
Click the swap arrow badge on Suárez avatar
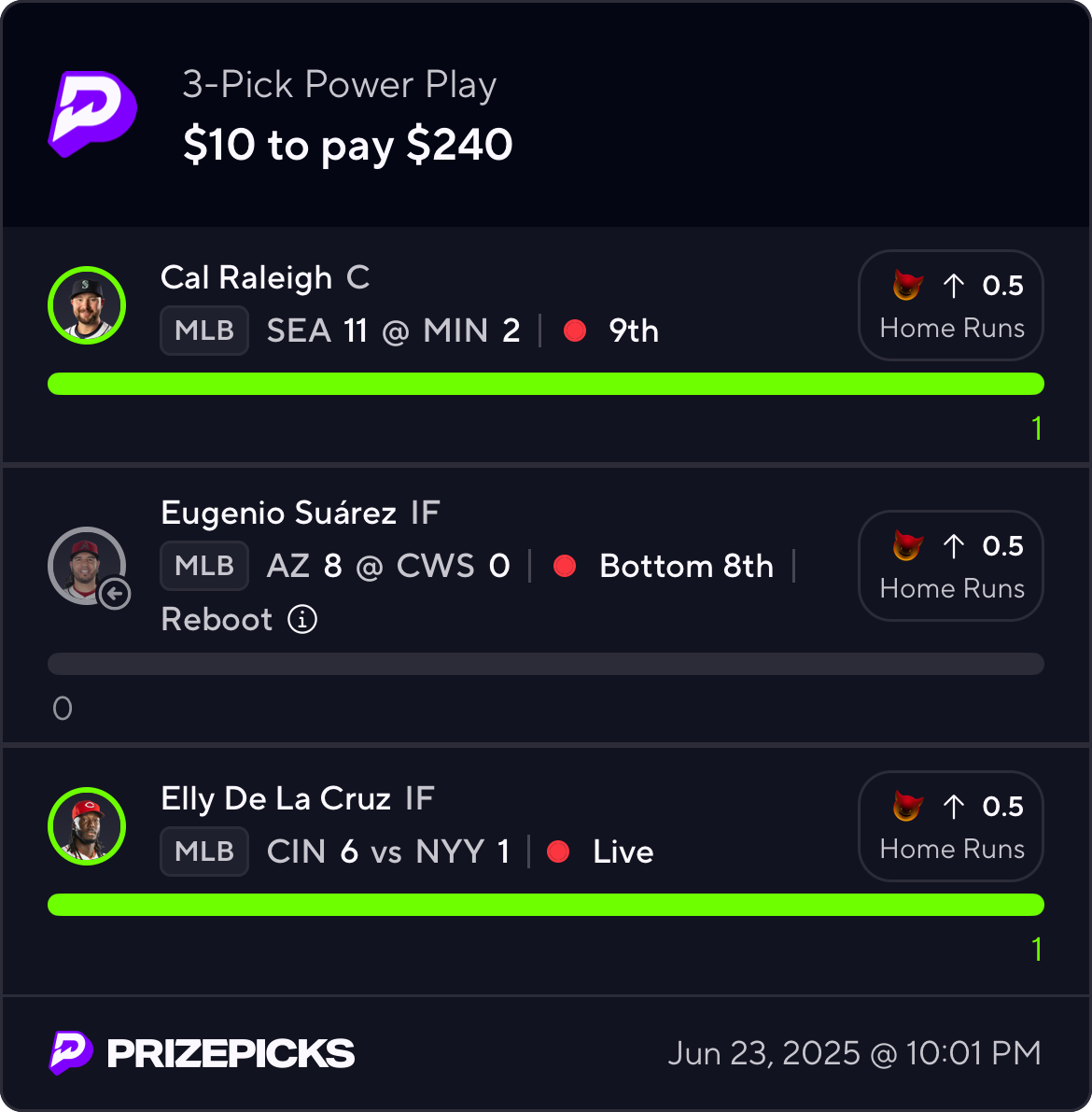pyautogui.click(x=115, y=593)
